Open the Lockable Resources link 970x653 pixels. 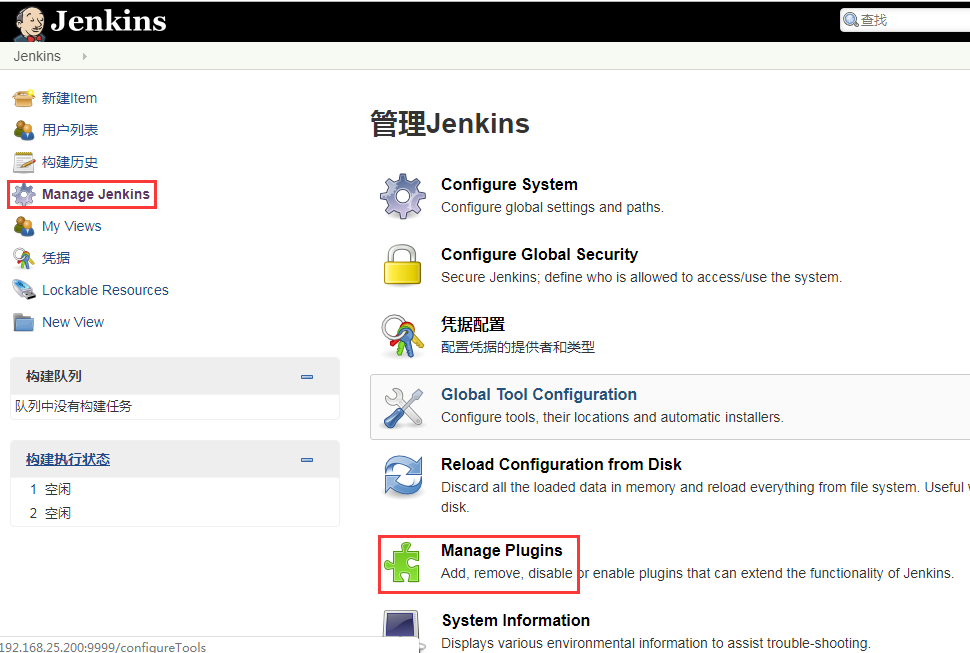(105, 290)
